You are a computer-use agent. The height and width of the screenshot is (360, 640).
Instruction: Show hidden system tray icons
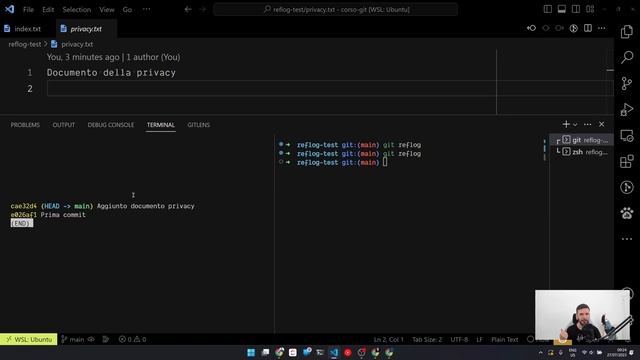coord(541,352)
